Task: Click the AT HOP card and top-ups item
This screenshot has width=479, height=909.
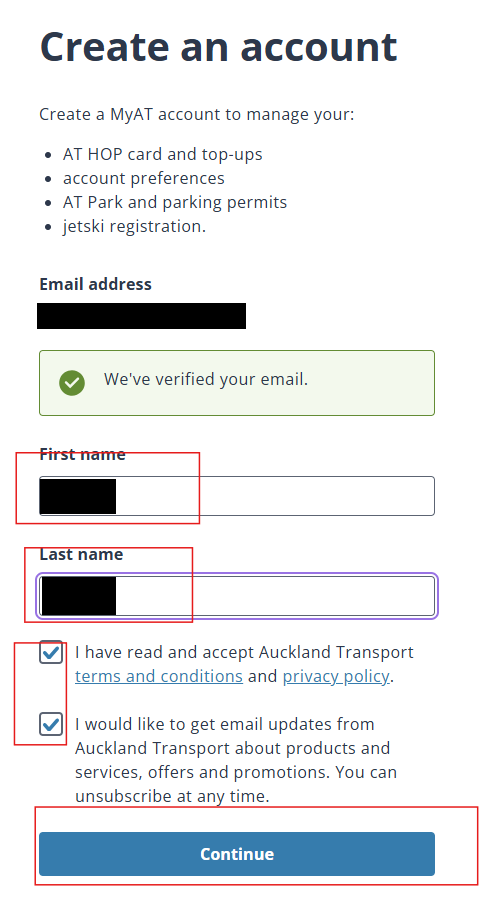Action: 162,154
